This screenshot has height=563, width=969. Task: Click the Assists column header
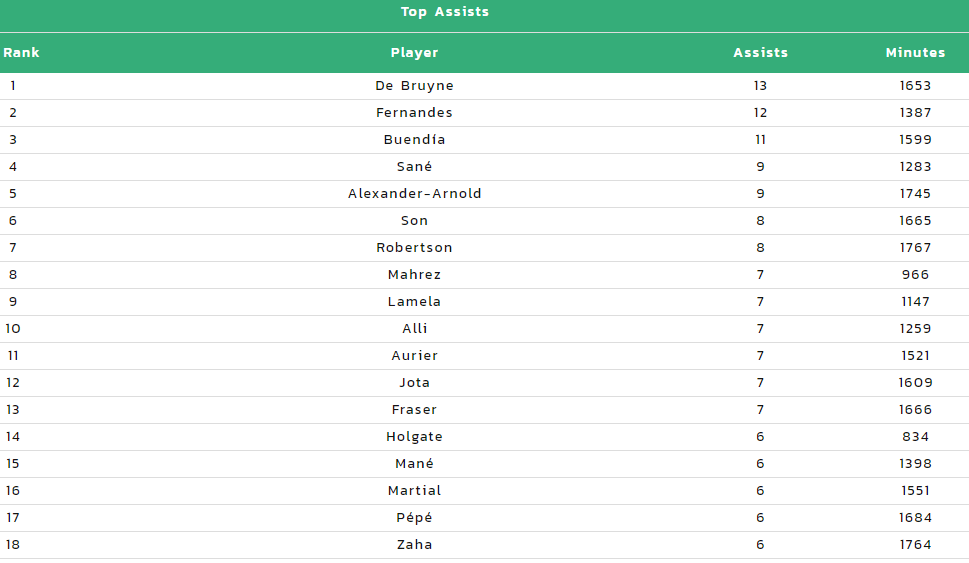[760, 53]
